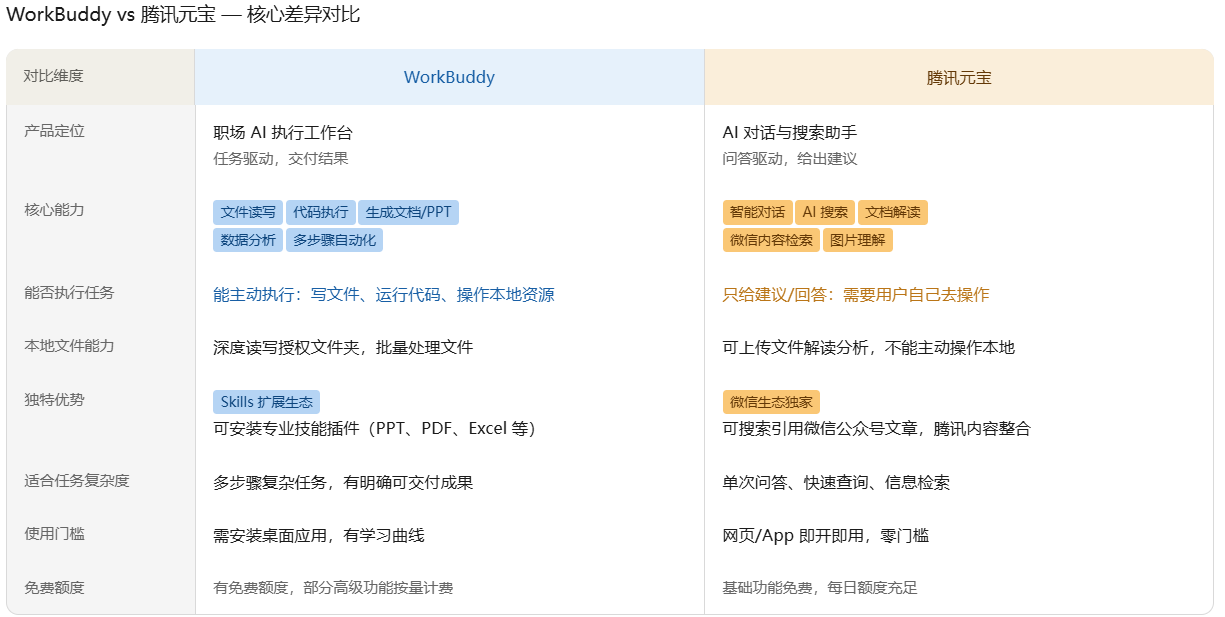1225x617 pixels.
Task: Click the text 多步骤复杂任务，有明确可交付成果
Action: pyautogui.click(x=343, y=483)
